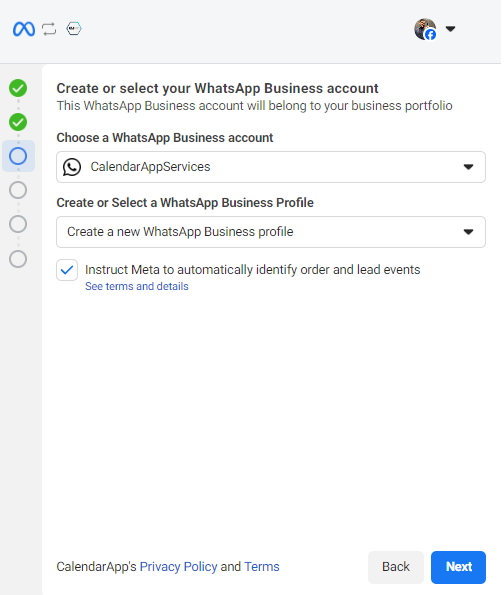Viewport: 504px width, 595px height.
Task: Open the Create a new WhatsApp Business profile dropdown
Action: click(271, 232)
